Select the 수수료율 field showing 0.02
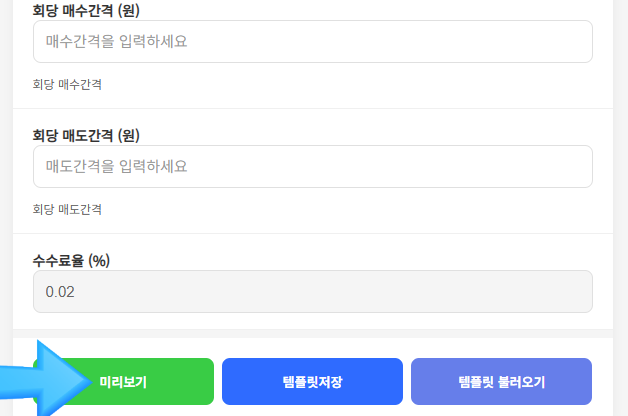The height and width of the screenshot is (416, 628). (x=312, y=292)
